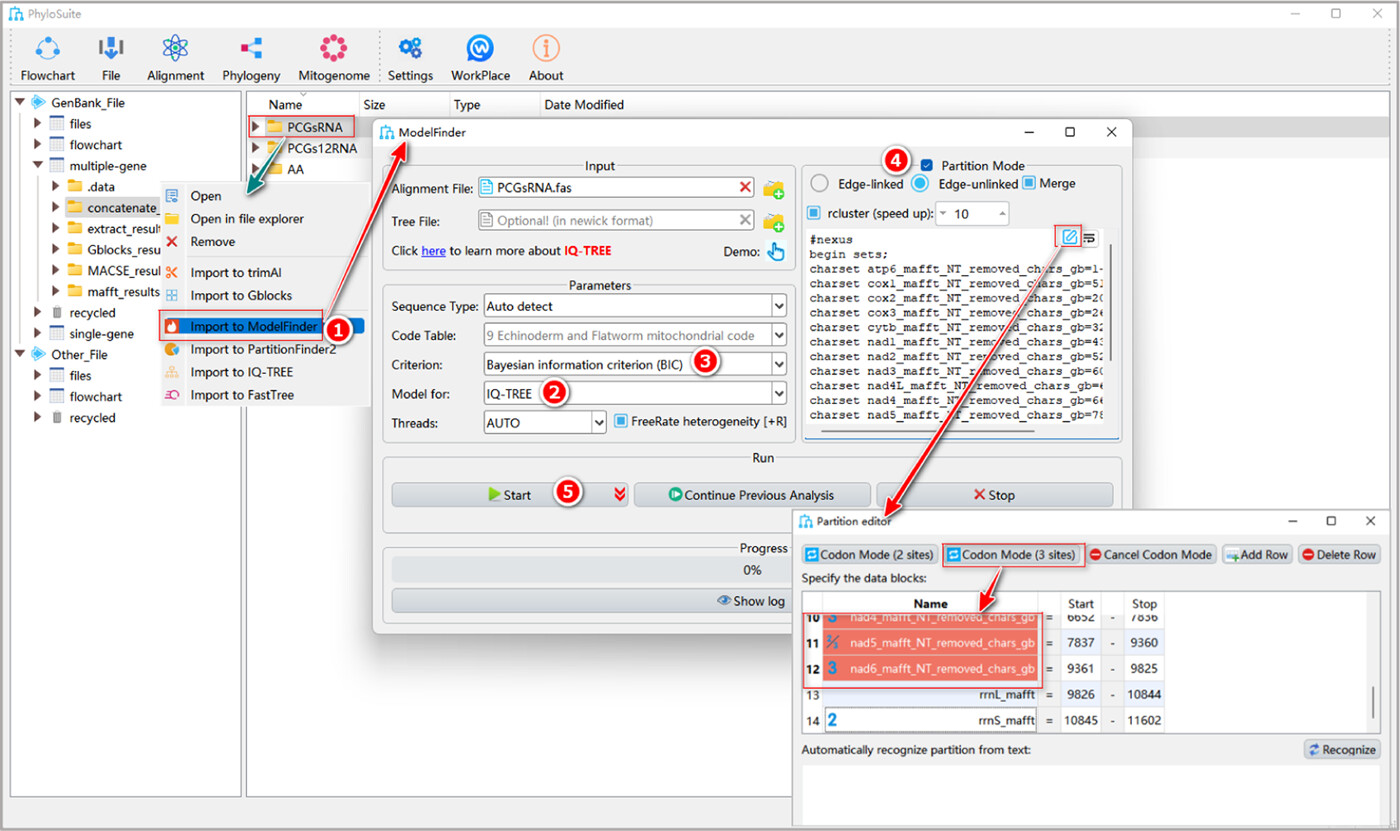Click Delete Row in Partition editor
Viewport: 1400px width, 831px height.
click(1338, 554)
